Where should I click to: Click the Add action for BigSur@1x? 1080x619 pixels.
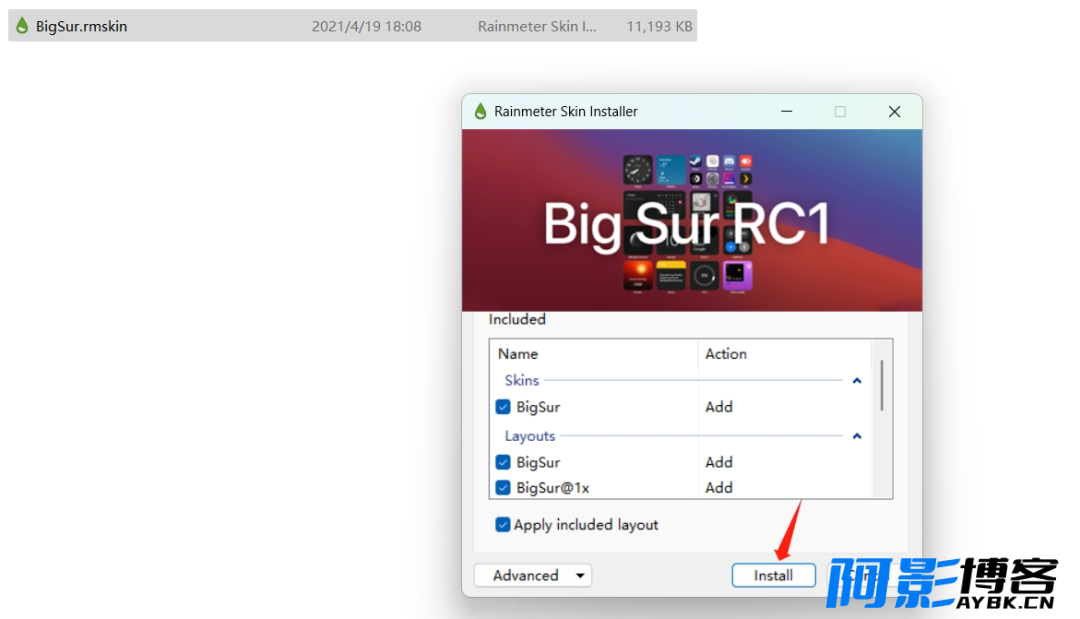tap(718, 487)
